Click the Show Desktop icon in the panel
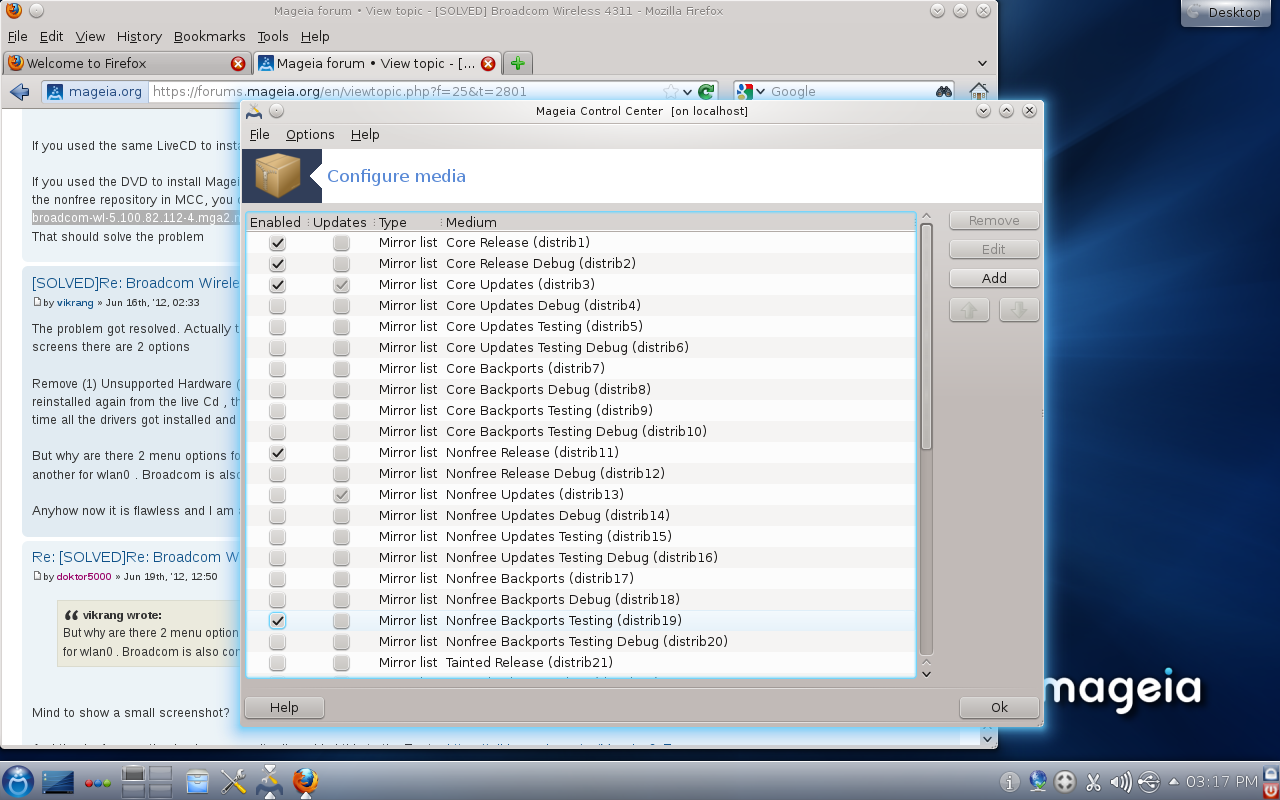 (58, 781)
